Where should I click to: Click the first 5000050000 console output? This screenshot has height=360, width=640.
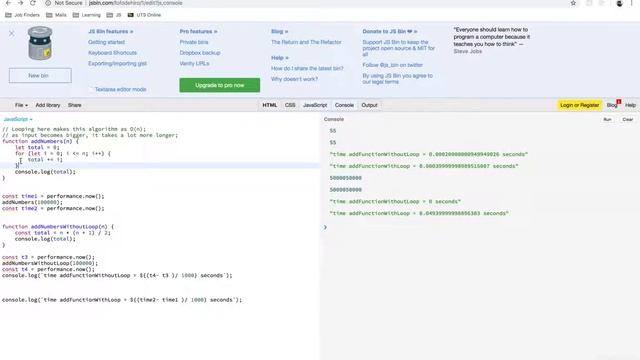(x=346, y=178)
